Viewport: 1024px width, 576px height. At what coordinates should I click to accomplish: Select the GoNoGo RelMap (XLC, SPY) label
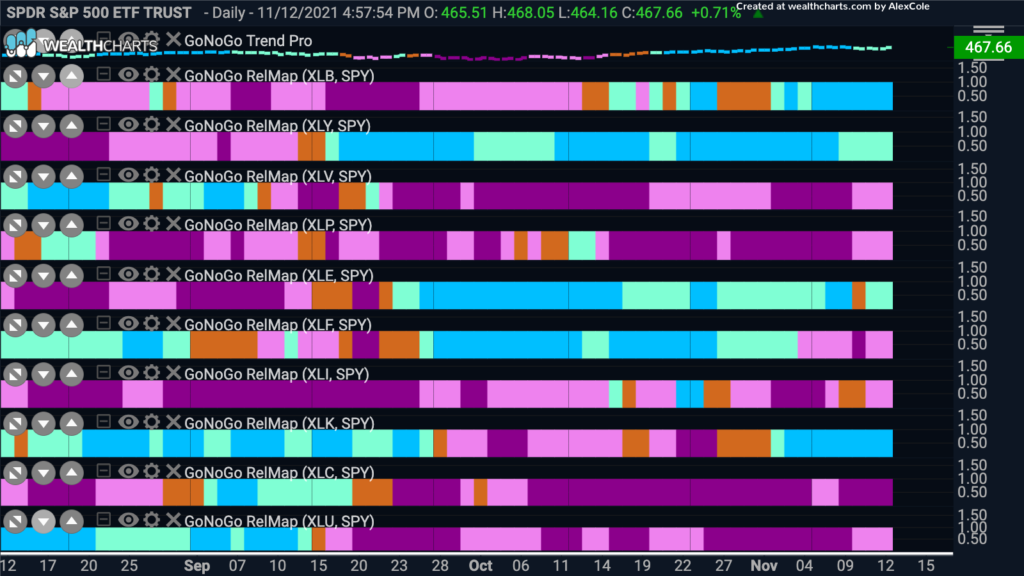tap(280, 472)
